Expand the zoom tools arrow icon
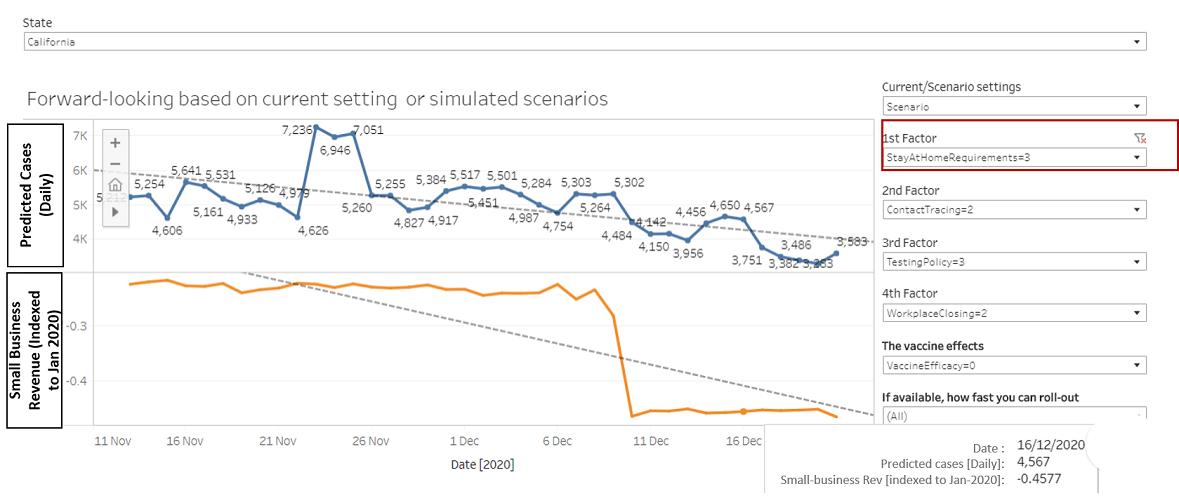Viewport: 1179px width, 496px height. tap(115, 212)
